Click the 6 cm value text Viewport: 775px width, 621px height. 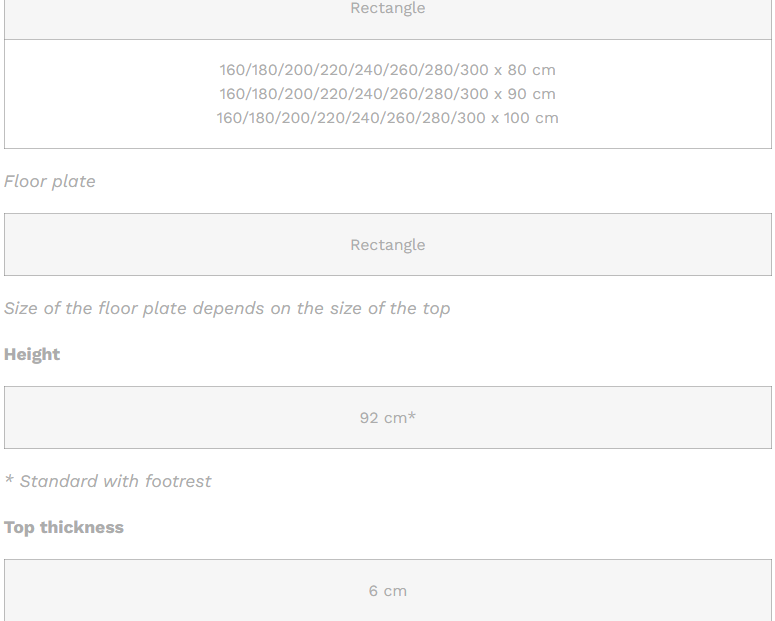[x=388, y=591]
